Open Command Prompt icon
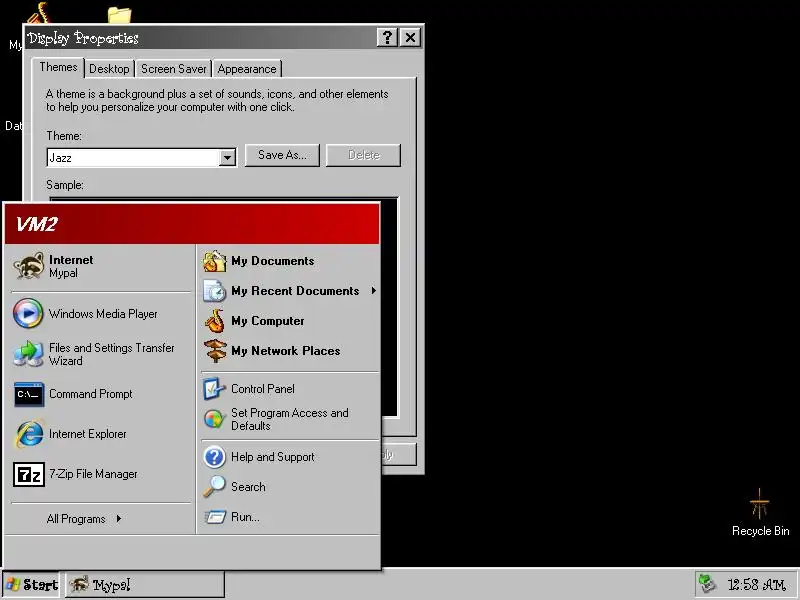This screenshot has height=600, width=800. (x=29, y=394)
